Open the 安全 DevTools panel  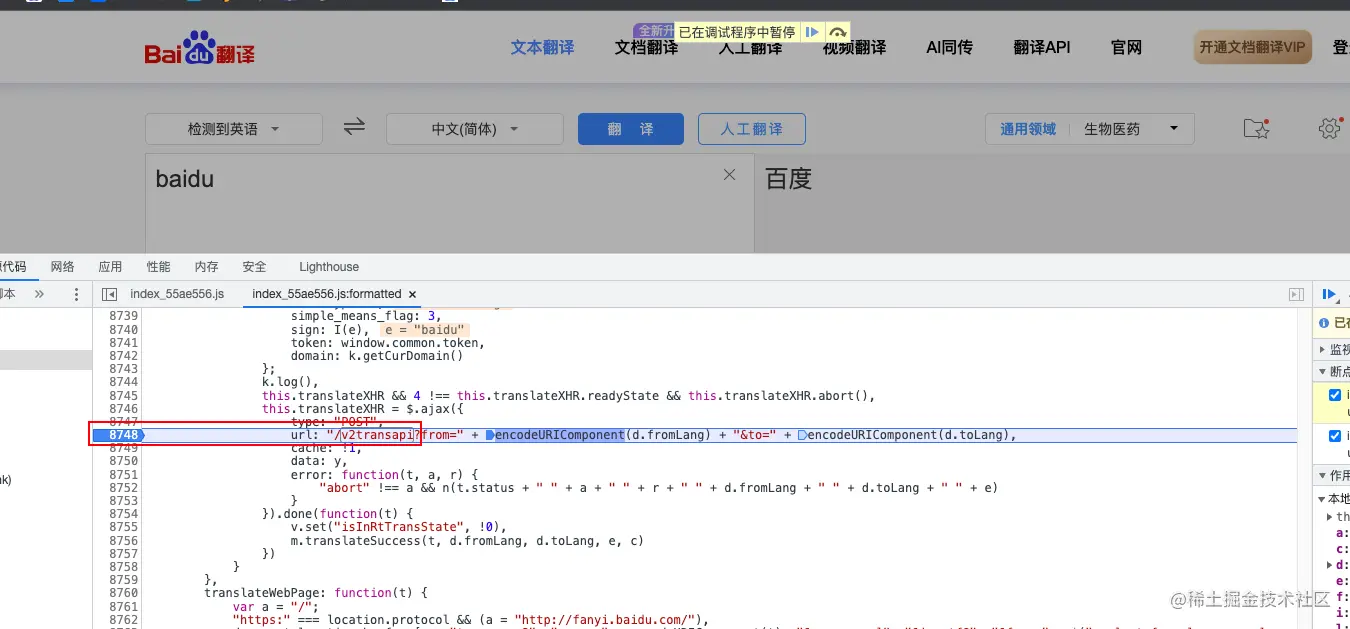point(254,267)
